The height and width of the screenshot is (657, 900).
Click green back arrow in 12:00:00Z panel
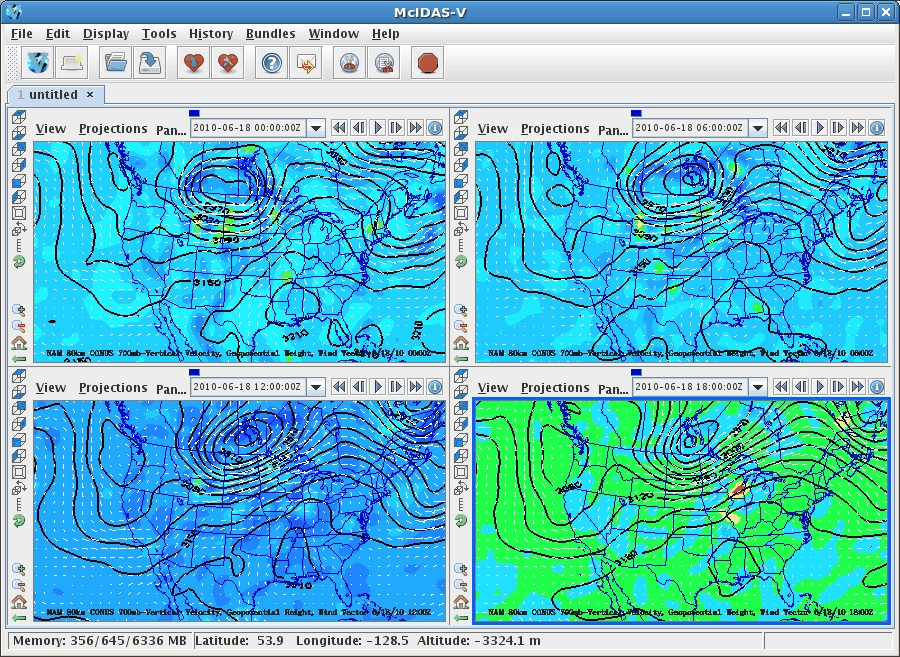[19, 617]
